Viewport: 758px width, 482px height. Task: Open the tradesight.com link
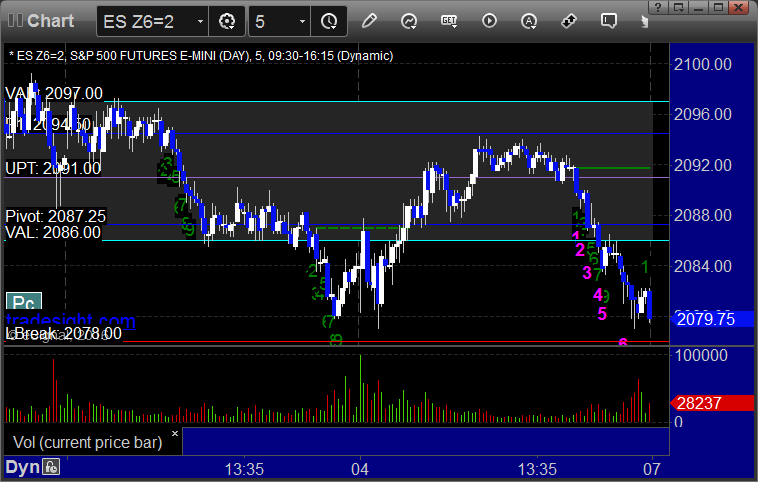click(x=71, y=319)
